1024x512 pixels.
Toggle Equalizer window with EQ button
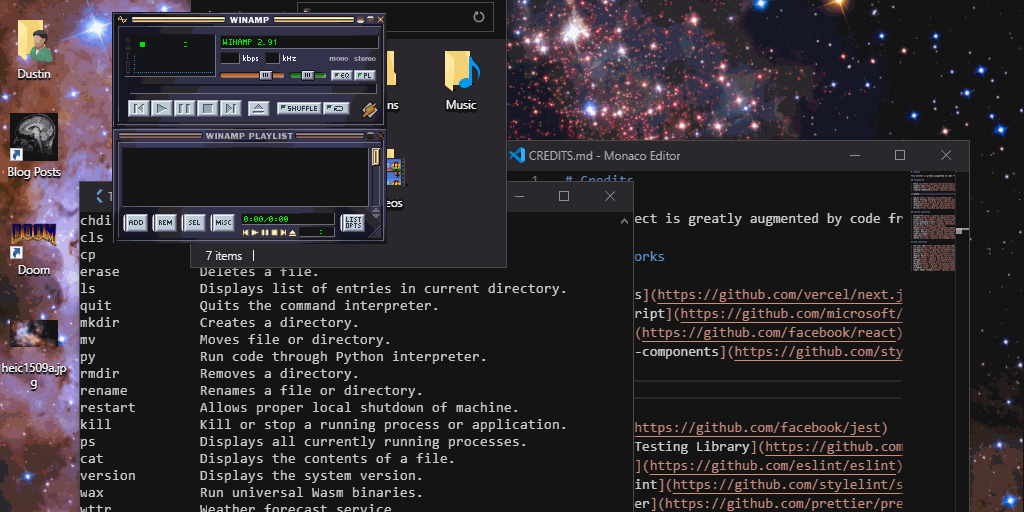pyautogui.click(x=341, y=75)
